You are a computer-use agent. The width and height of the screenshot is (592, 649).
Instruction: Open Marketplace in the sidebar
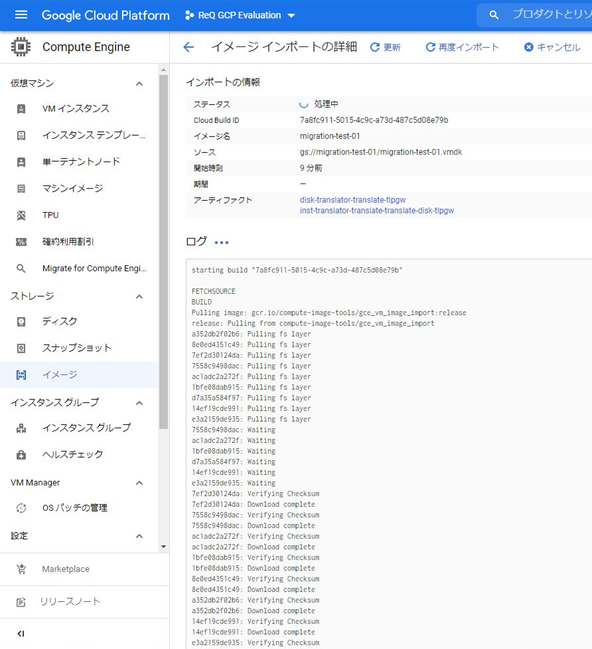pos(65,569)
